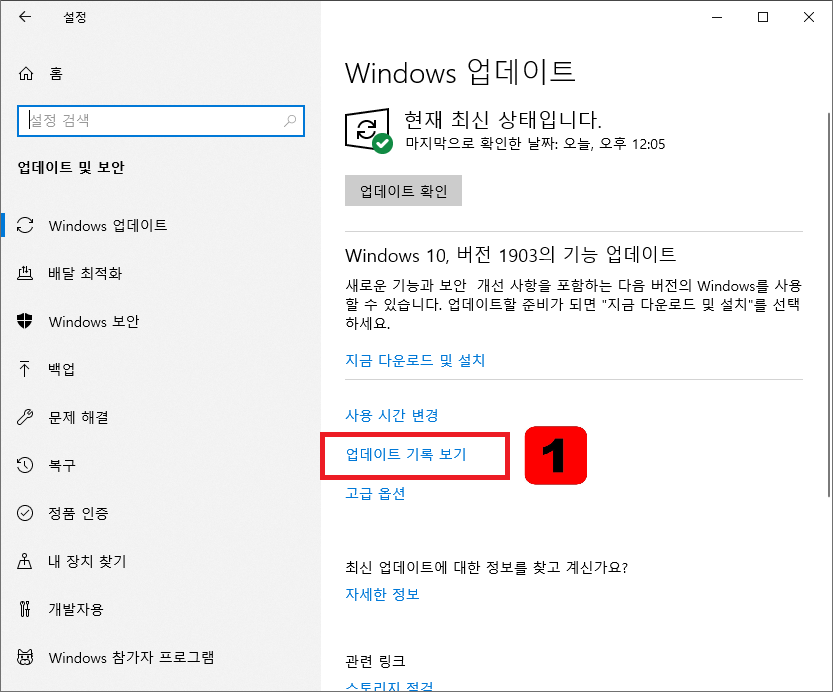This screenshot has height=694, width=835.
Task: Open the 홈 home icon
Action: 26,74
